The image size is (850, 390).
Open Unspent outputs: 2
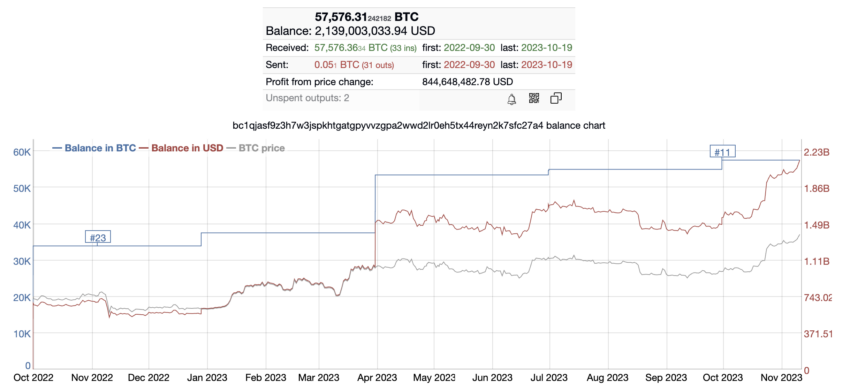(305, 99)
